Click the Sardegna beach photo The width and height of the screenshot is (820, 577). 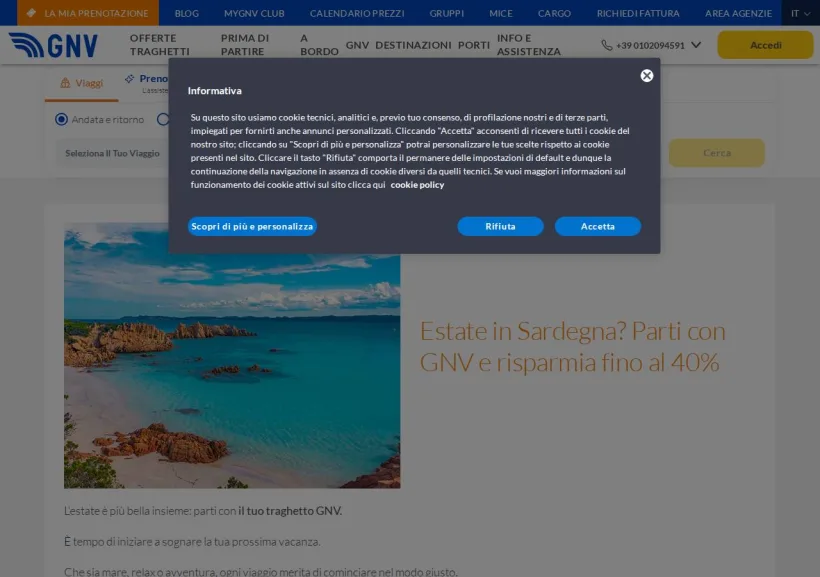click(232, 356)
